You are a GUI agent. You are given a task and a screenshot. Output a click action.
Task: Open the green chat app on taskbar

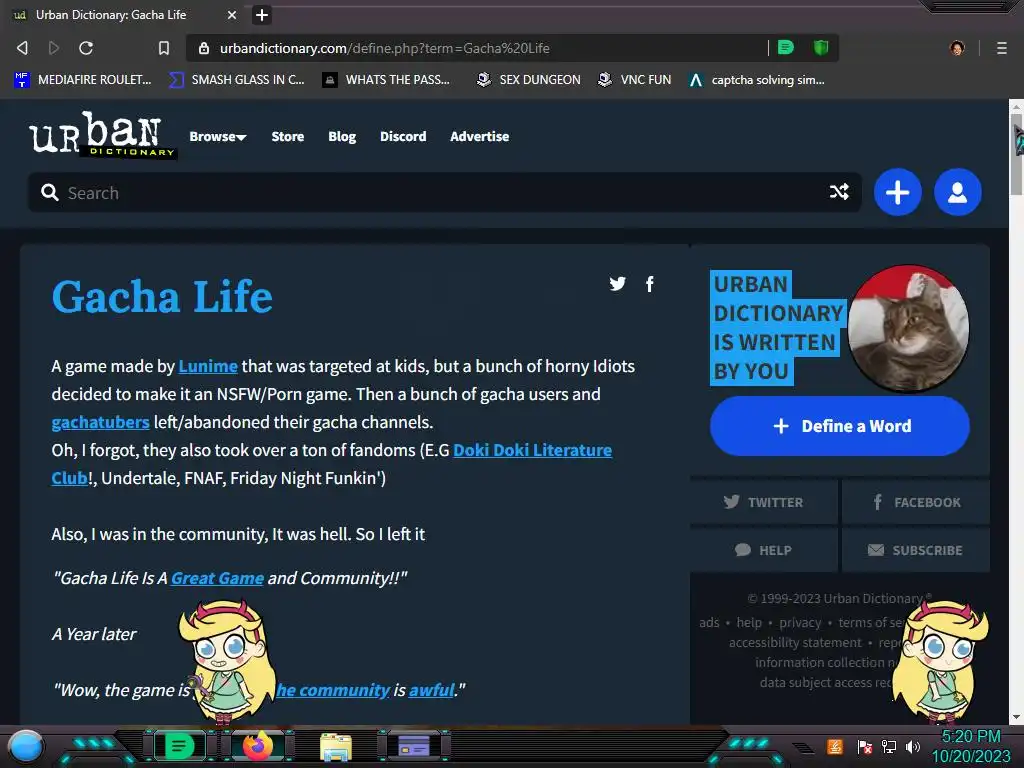point(179,746)
